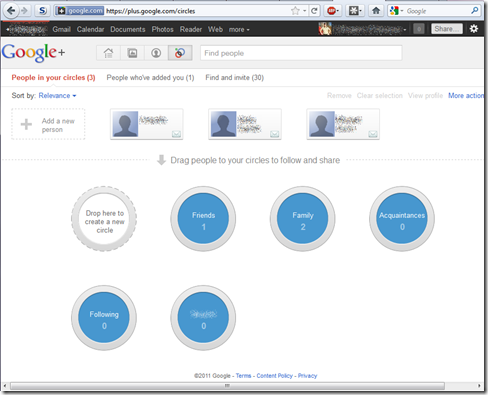Viewport: 488px width, 395px height.
Task: Expand the 'more' menu in top bar
Action: (x=239, y=29)
